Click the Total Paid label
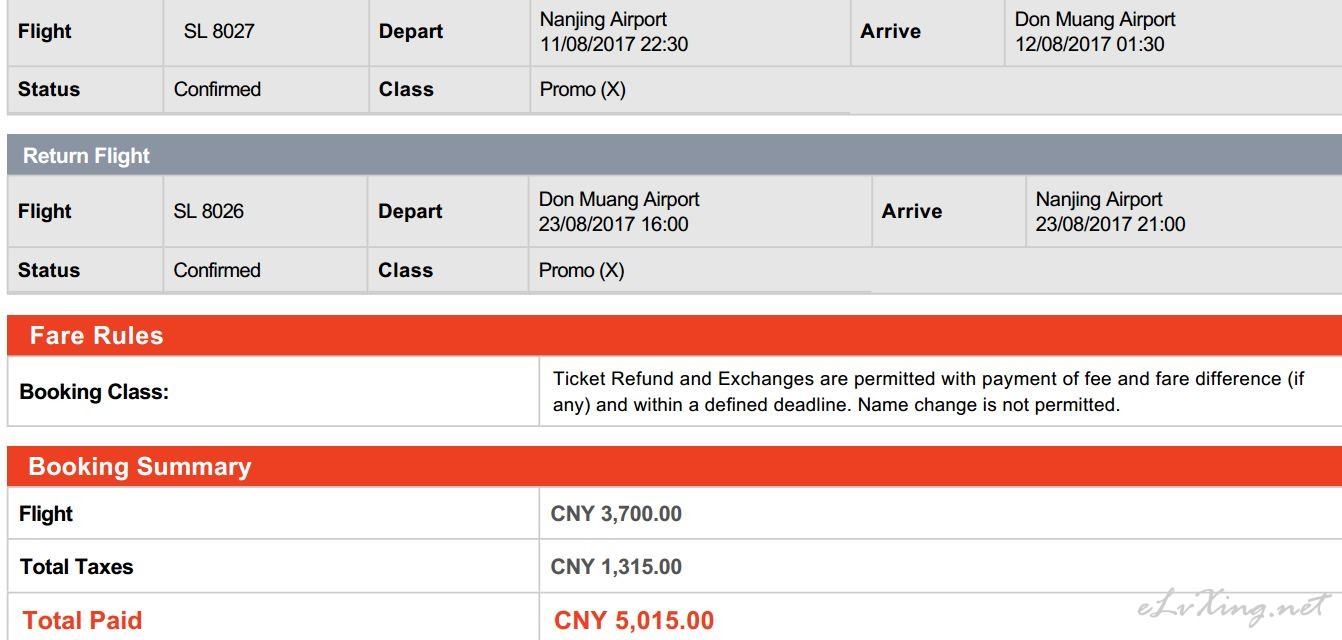 [x=82, y=620]
